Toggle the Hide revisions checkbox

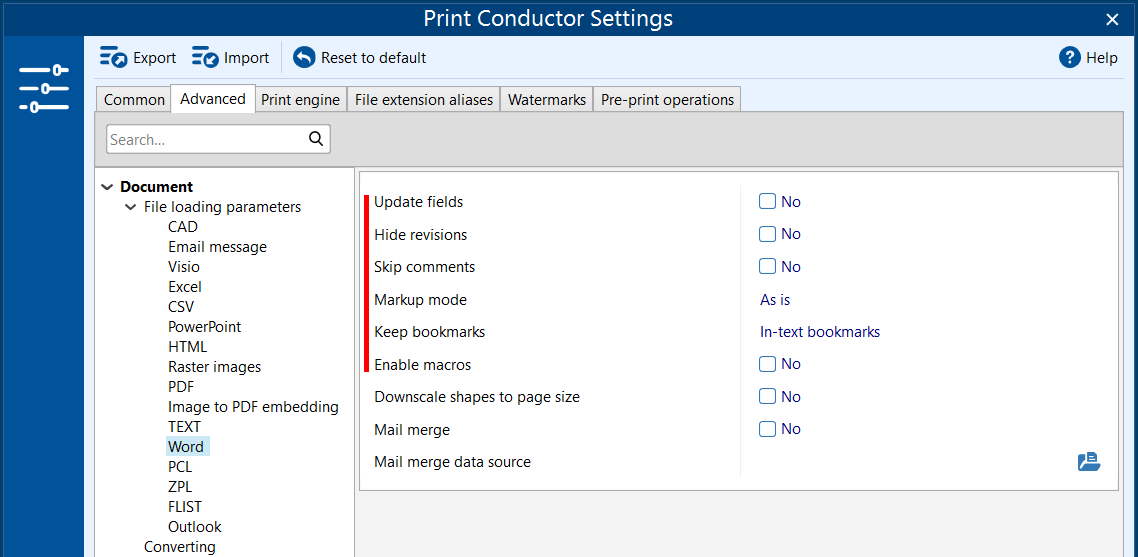(x=767, y=234)
